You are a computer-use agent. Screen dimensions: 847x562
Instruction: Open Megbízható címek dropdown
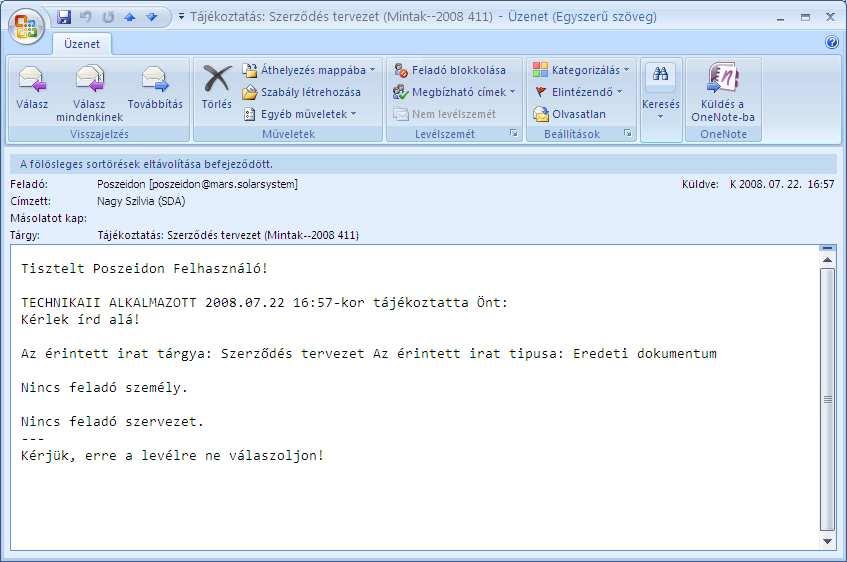(512, 92)
